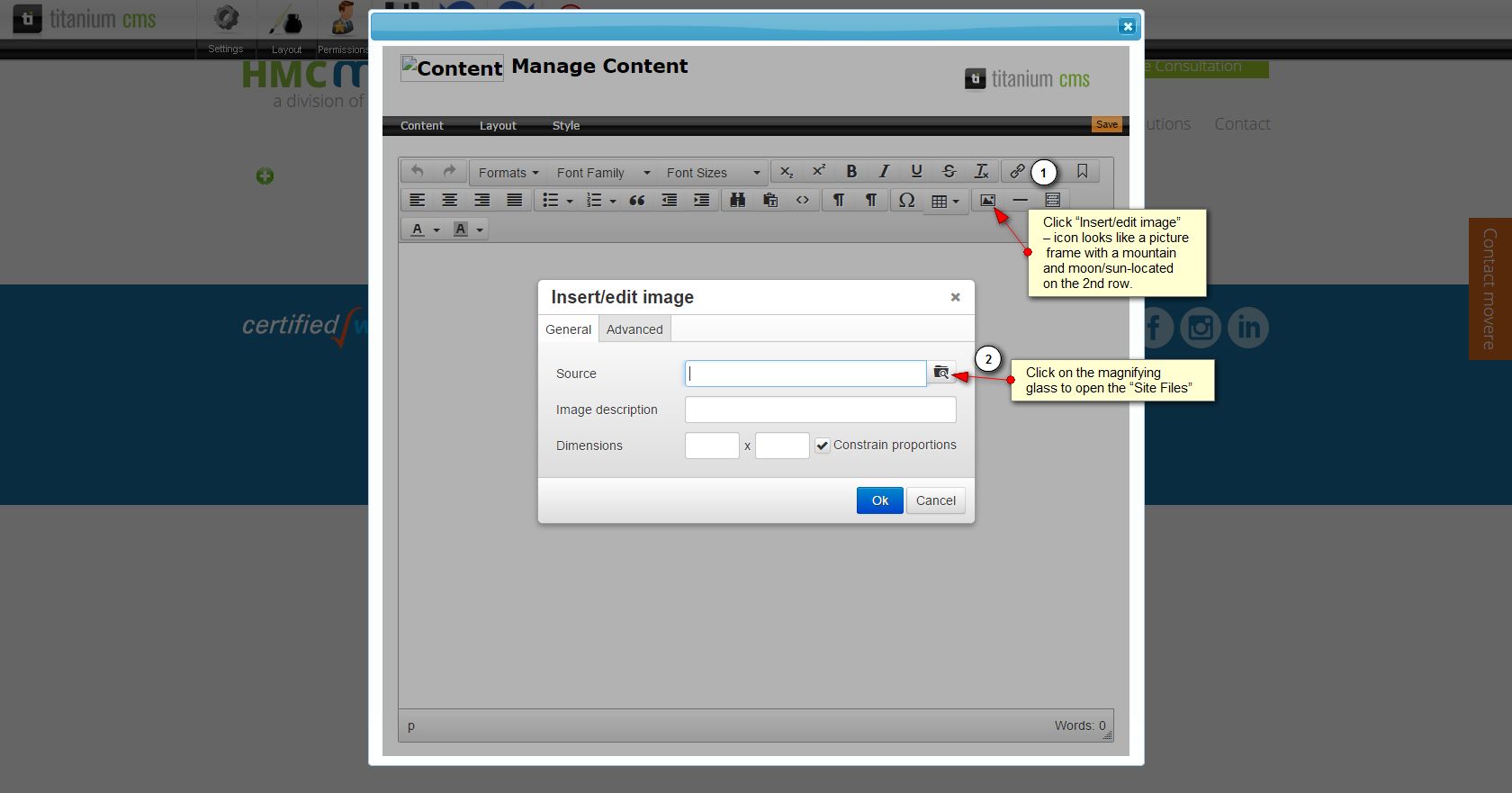This screenshot has width=1512, height=793.
Task: Open Find and replace binoculars icon
Action: point(737,200)
